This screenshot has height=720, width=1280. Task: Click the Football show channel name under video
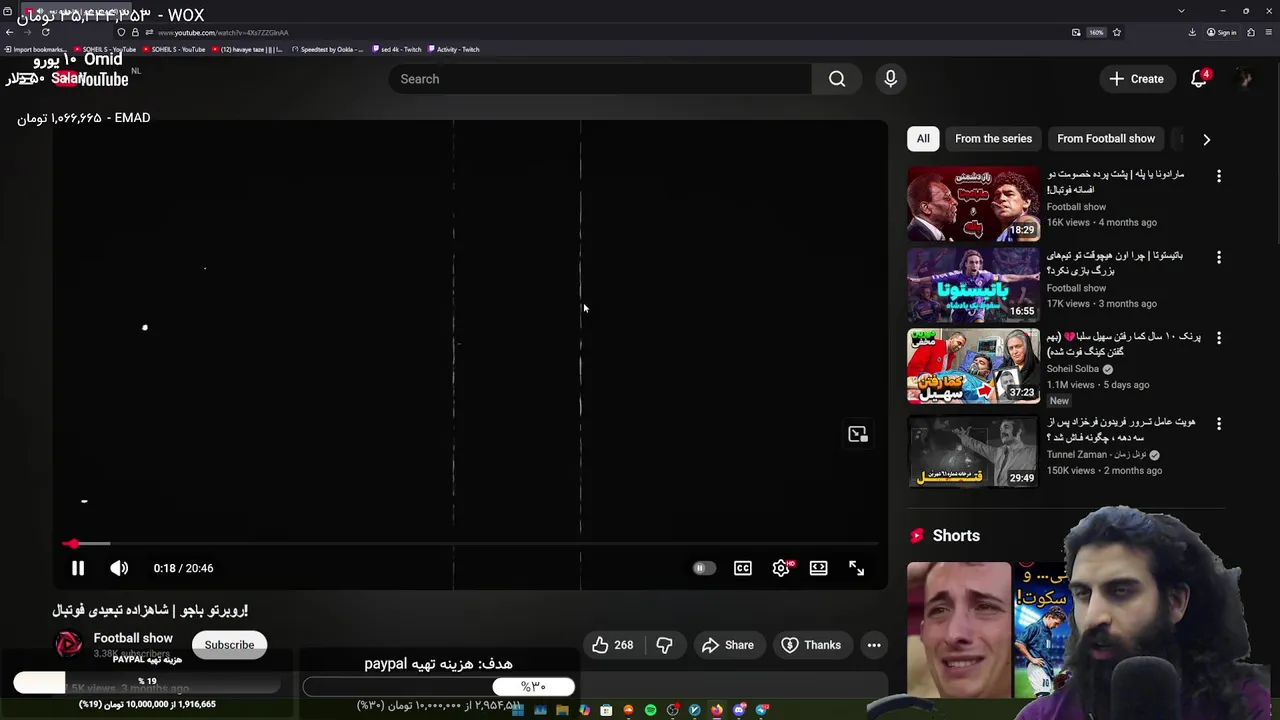[x=133, y=638]
